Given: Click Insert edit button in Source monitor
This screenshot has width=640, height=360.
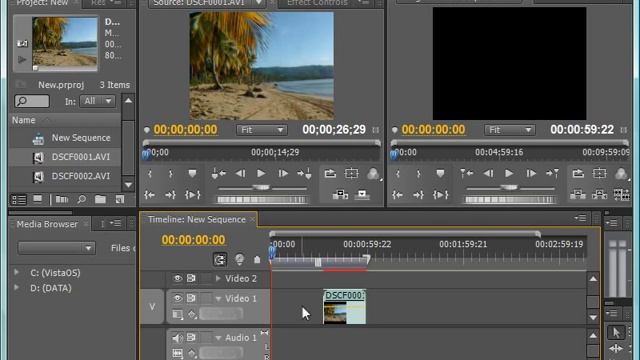Looking at the screenshot, I should (340, 195).
